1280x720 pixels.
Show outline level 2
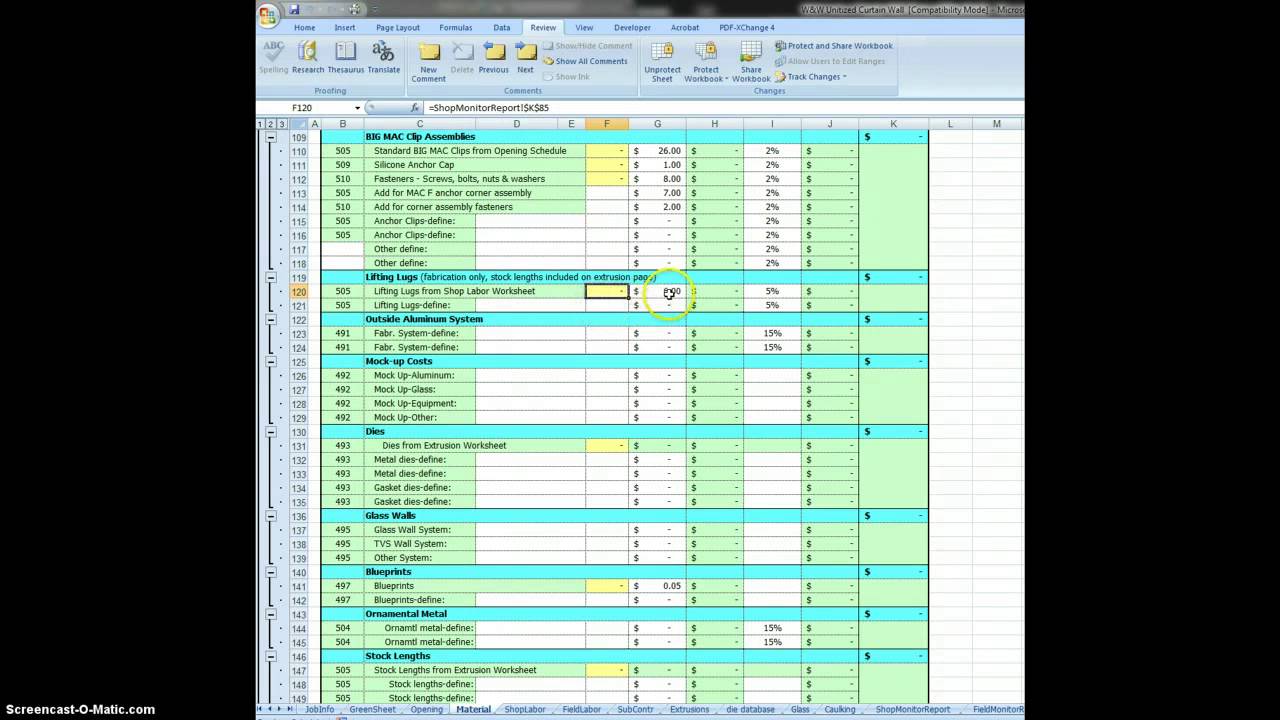(271, 124)
